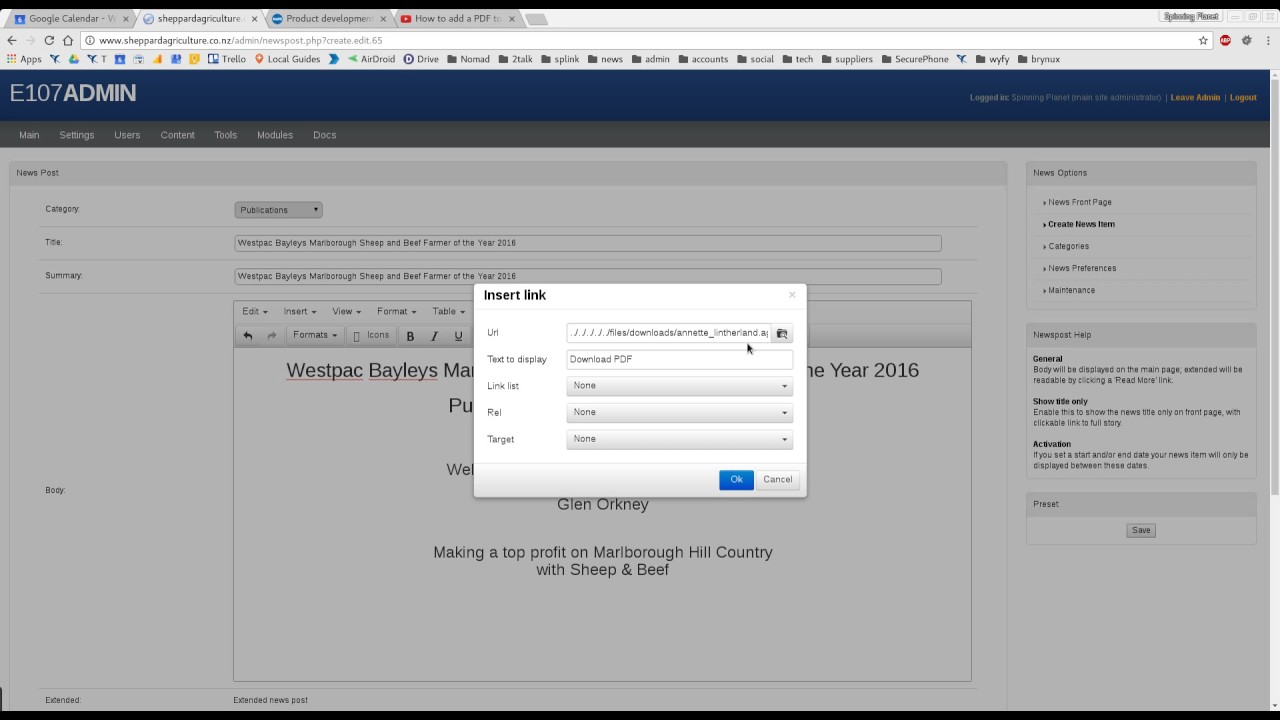Open the Settings admin menu
The image size is (1280, 720).
[x=76, y=135]
